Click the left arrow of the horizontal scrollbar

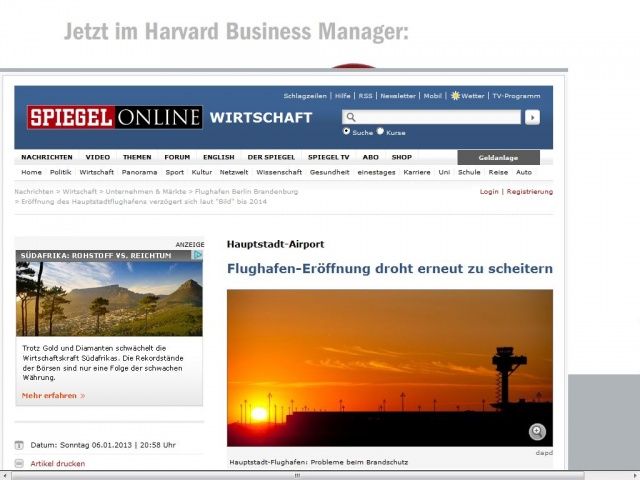tap(4, 476)
